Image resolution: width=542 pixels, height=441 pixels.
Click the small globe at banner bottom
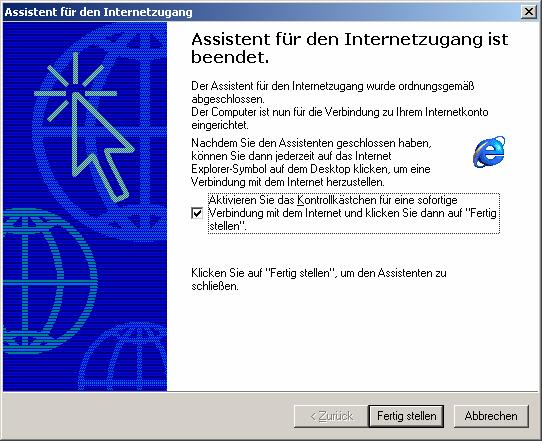pyautogui.click(x=123, y=357)
